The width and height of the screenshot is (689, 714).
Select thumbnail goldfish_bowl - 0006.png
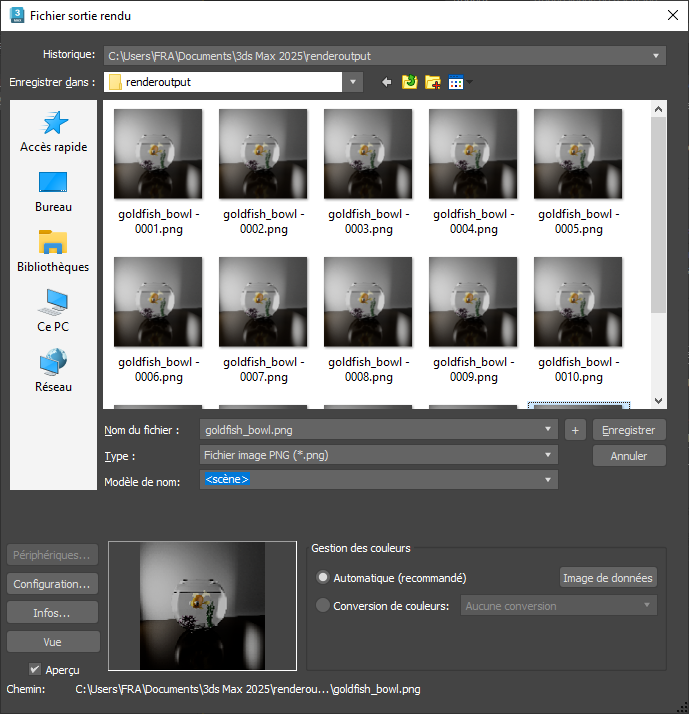pos(158,302)
